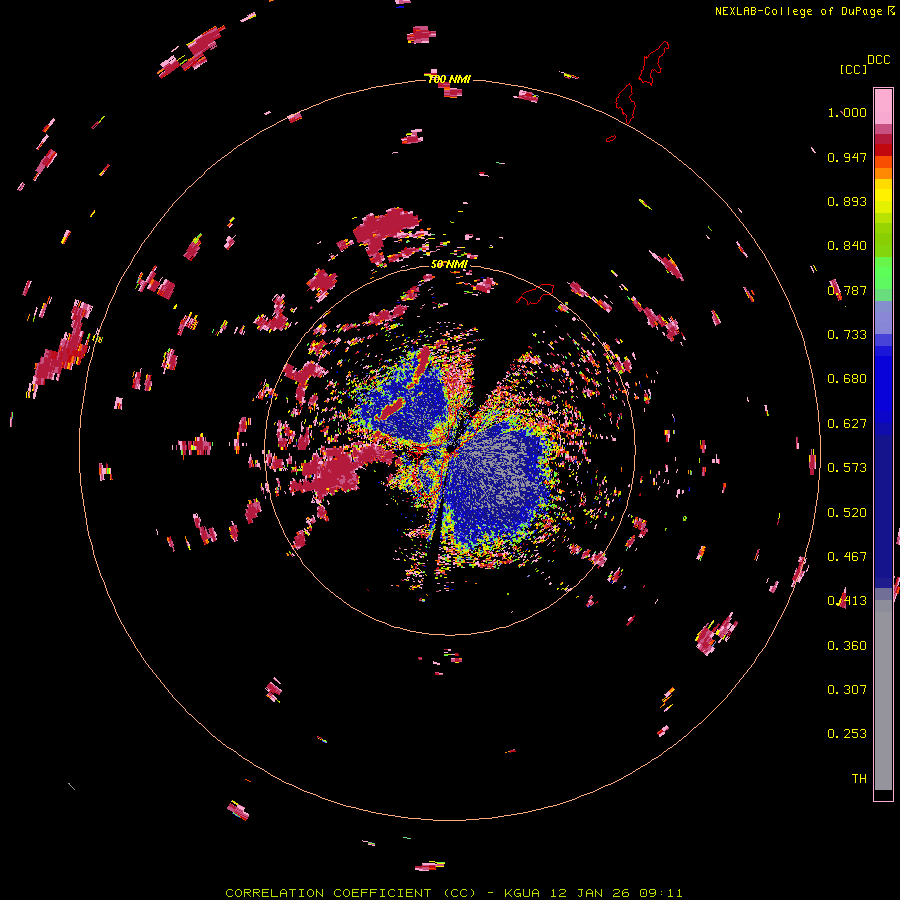Click the radar site center point
This screenshot has width=900, height=900.
tap(450, 448)
